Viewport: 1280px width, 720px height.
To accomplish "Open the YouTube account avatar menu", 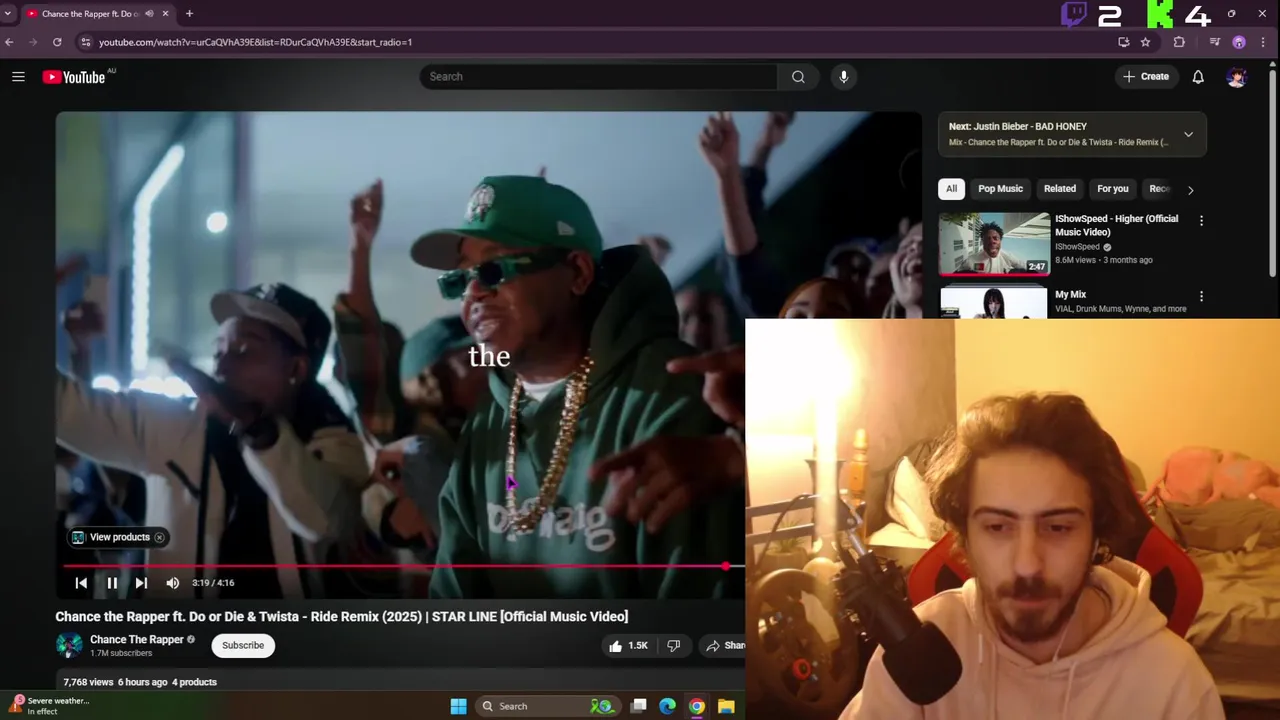I will (1237, 77).
